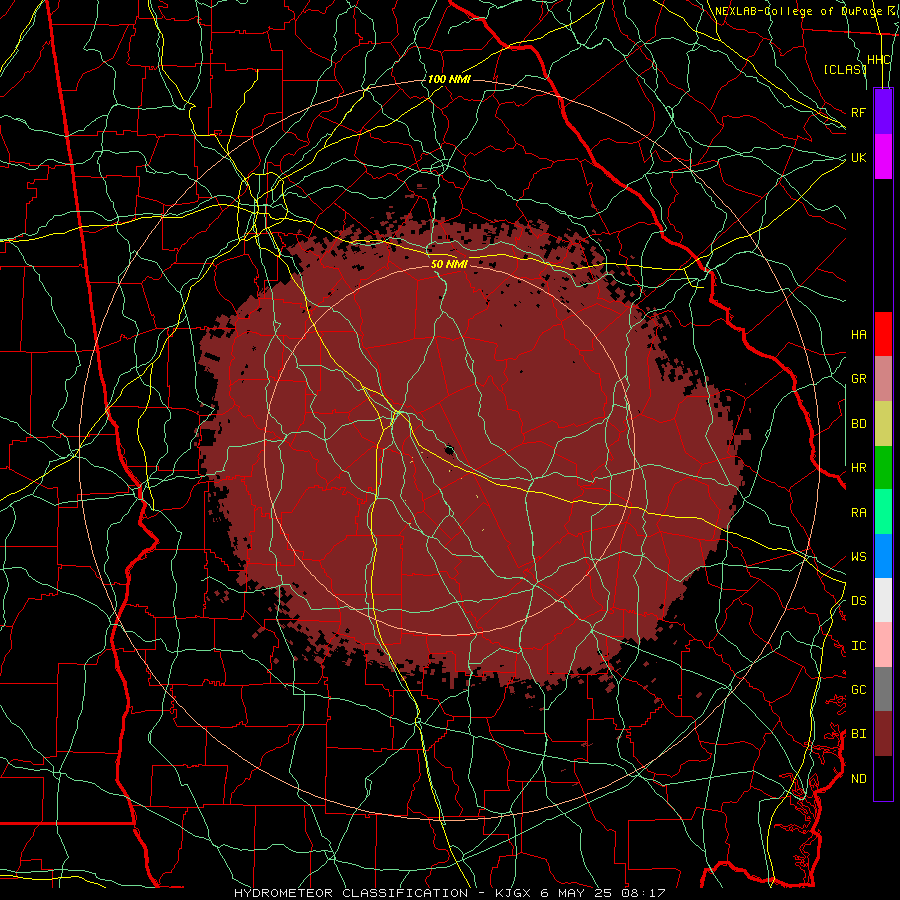Select the gray GC legend swatch
The width and height of the screenshot is (900, 900).
(883, 689)
